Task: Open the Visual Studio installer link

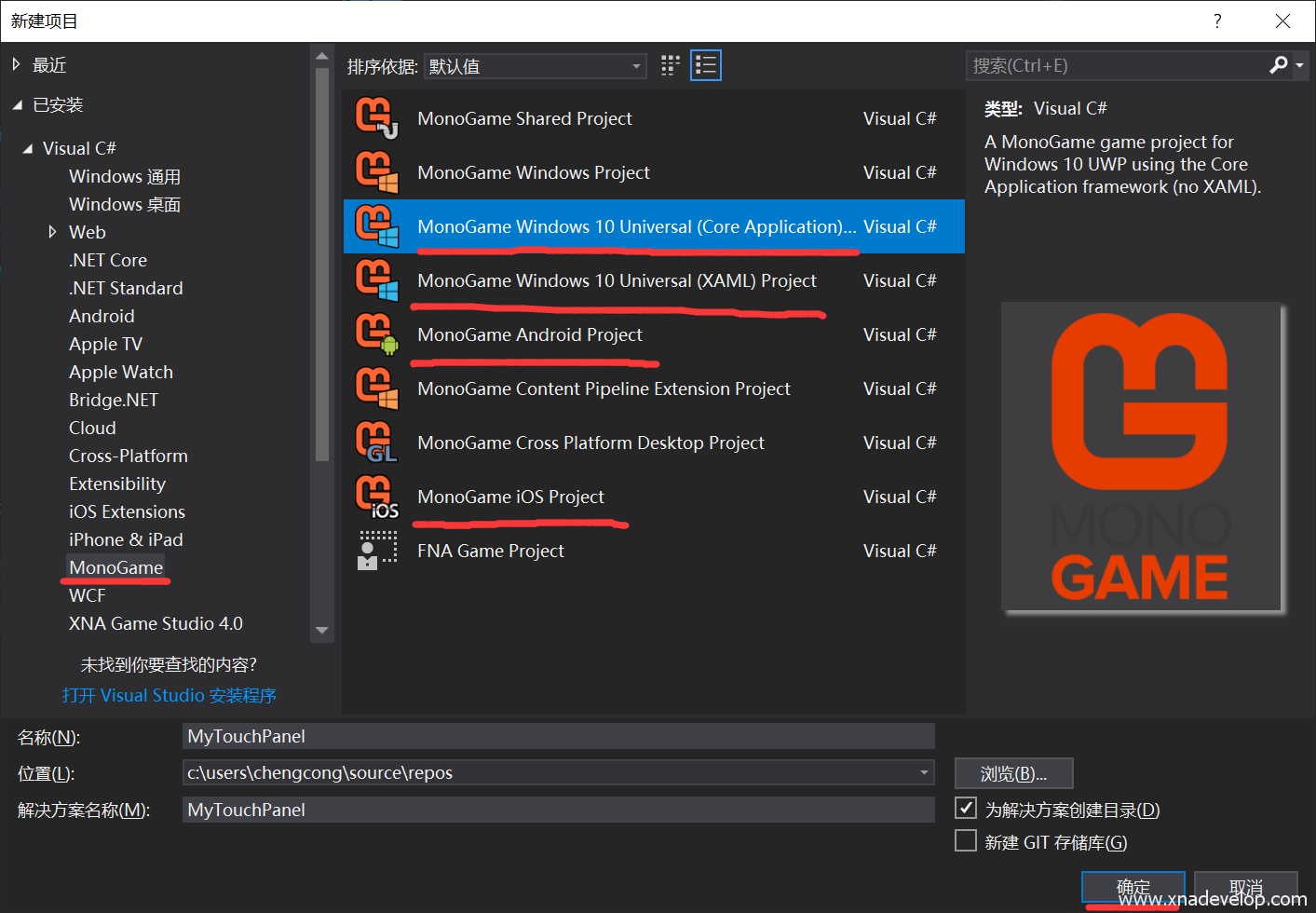Action: tap(169, 696)
